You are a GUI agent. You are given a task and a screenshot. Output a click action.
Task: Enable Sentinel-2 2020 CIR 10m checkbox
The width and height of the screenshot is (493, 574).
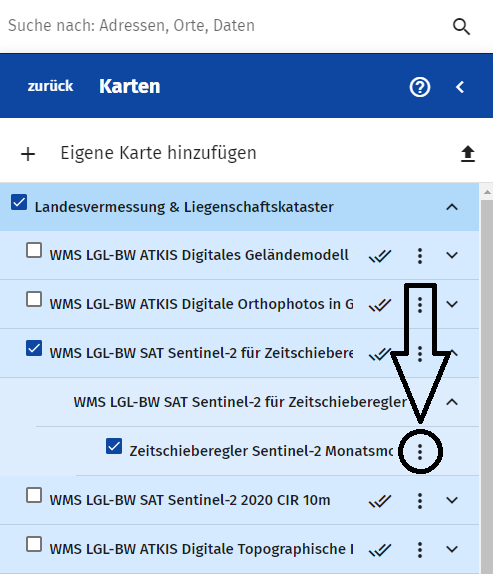(x=34, y=495)
